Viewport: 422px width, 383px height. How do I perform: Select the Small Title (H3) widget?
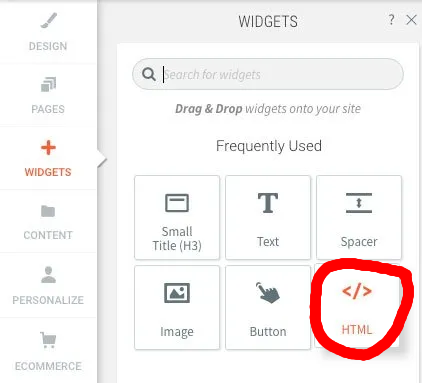coord(177,217)
